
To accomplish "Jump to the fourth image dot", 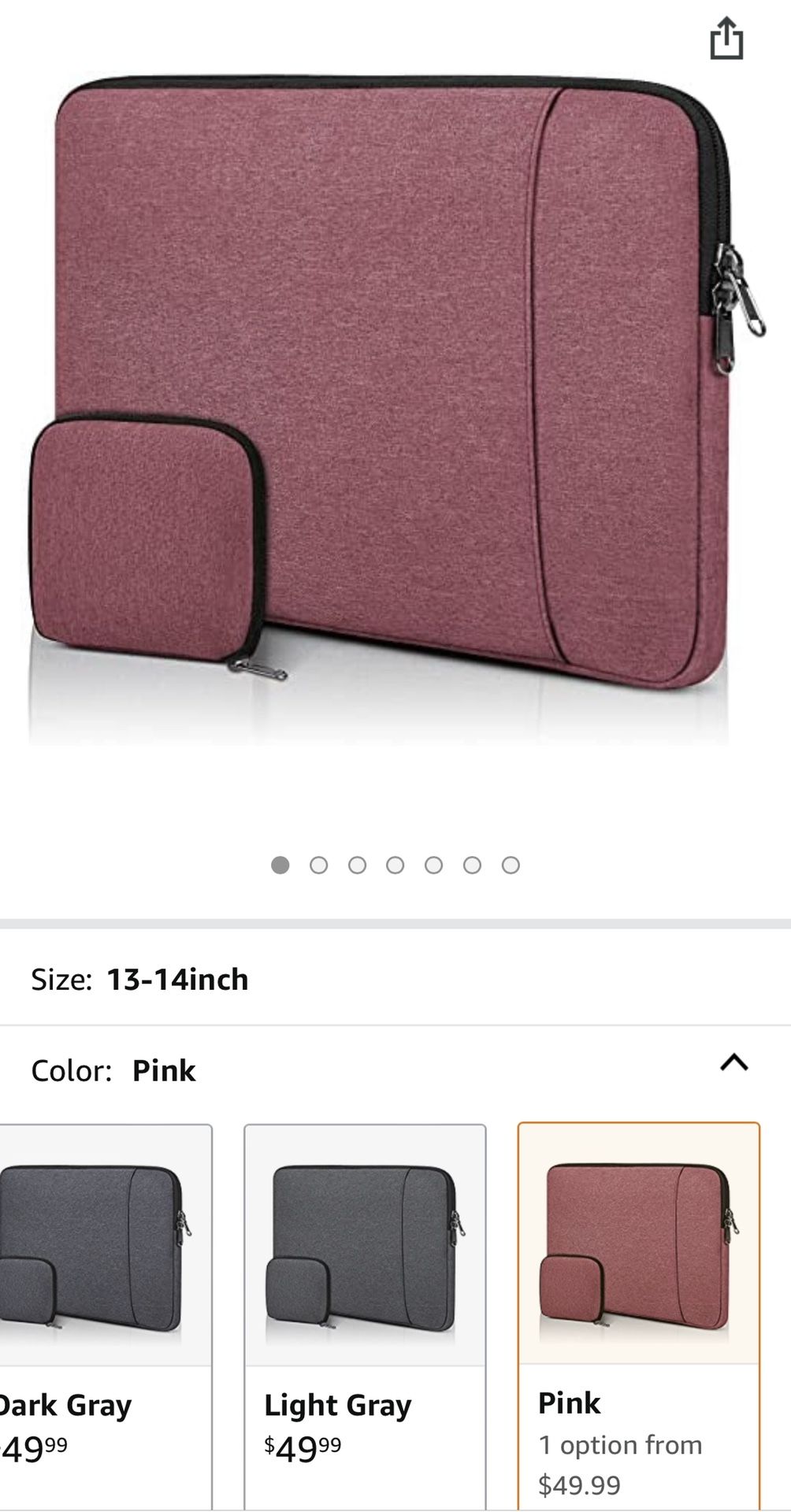I will click(x=395, y=865).
